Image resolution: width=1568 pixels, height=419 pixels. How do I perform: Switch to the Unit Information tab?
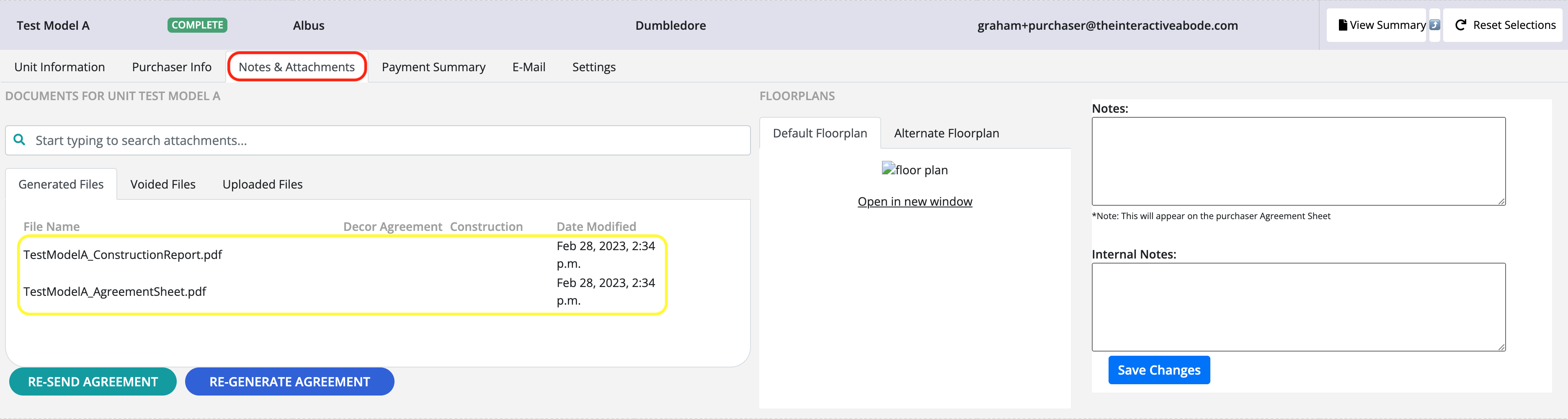tap(59, 67)
